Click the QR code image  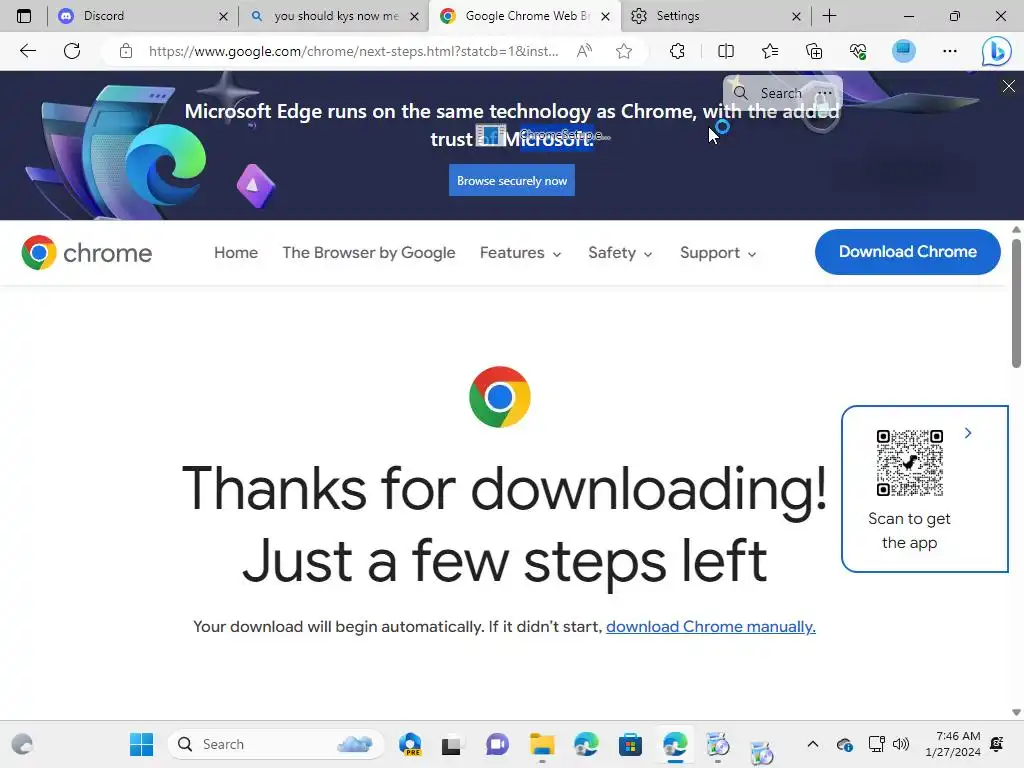[909, 462]
